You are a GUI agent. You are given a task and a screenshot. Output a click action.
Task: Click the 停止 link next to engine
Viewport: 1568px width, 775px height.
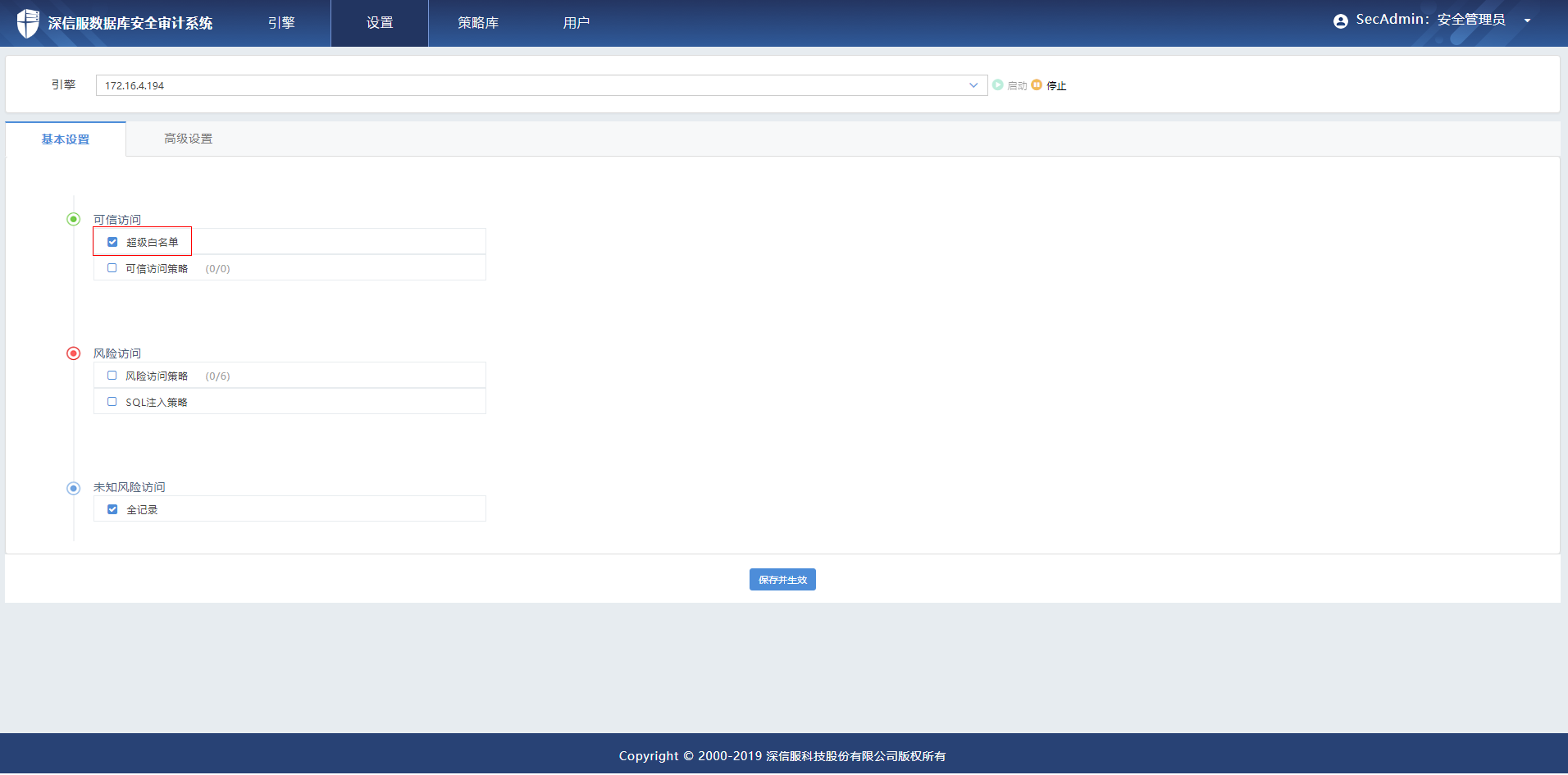(1056, 86)
